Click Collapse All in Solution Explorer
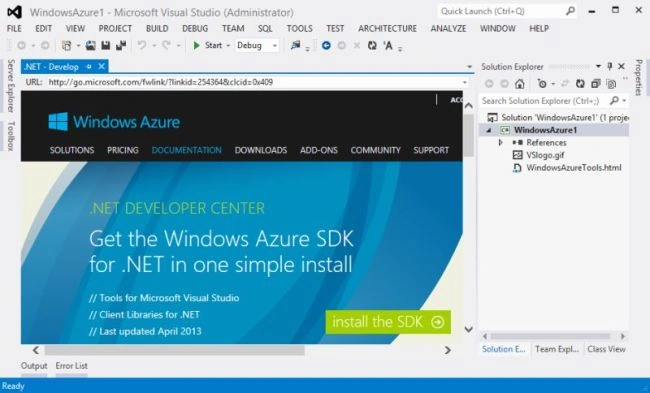Viewport: 650px width, 393px height. [x=596, y=84]
